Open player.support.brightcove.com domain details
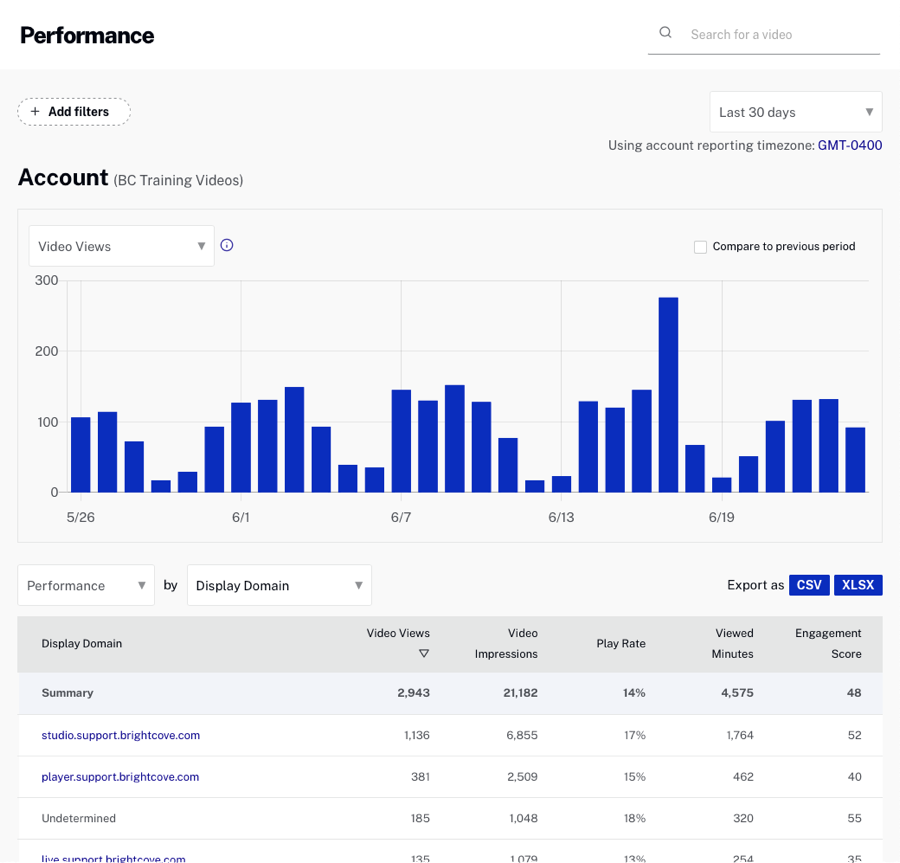900x863 pixels. click(120, 777)
